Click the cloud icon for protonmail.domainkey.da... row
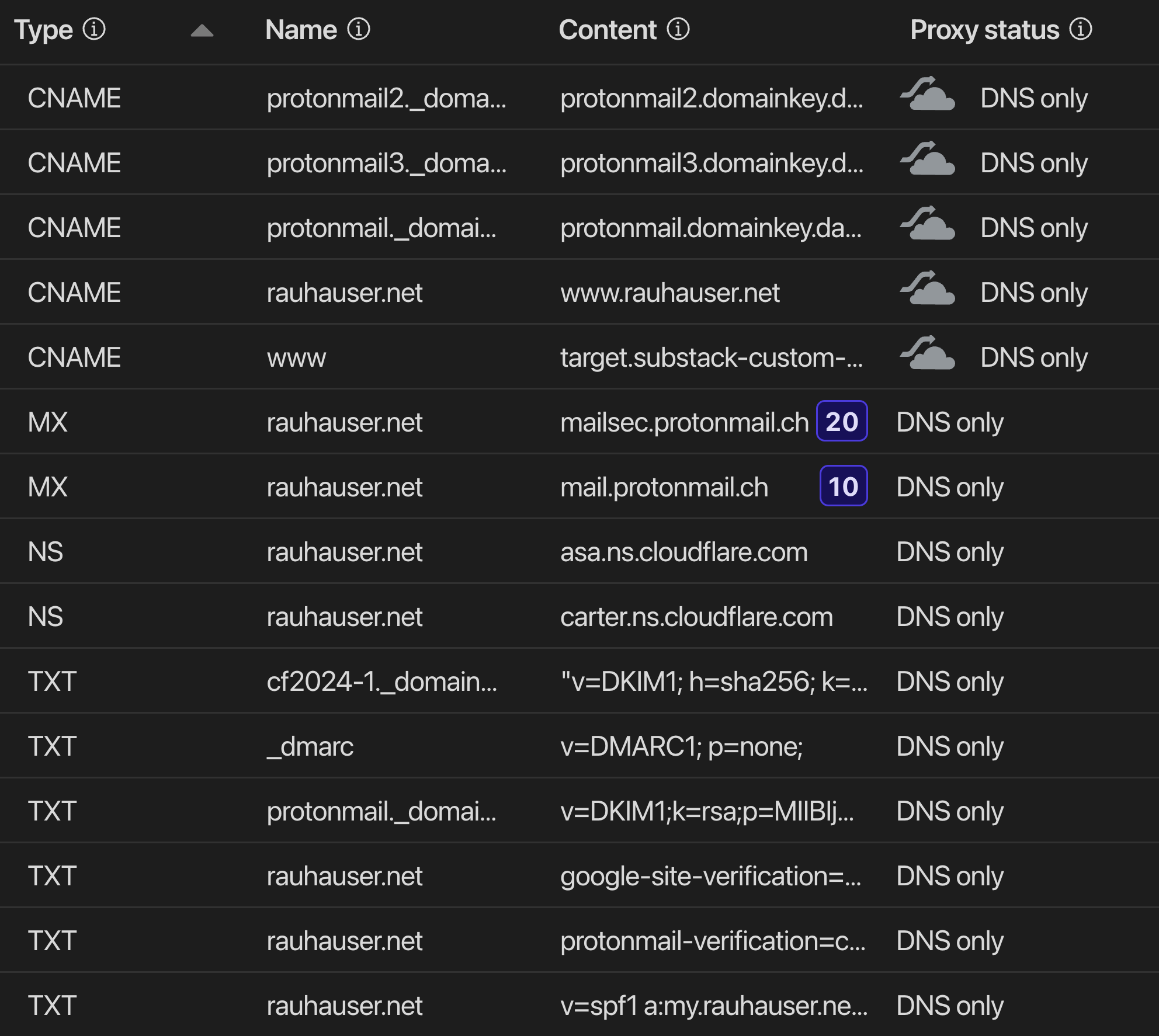This screenshot has width=1159, height=1036. (x=928, y=223)
